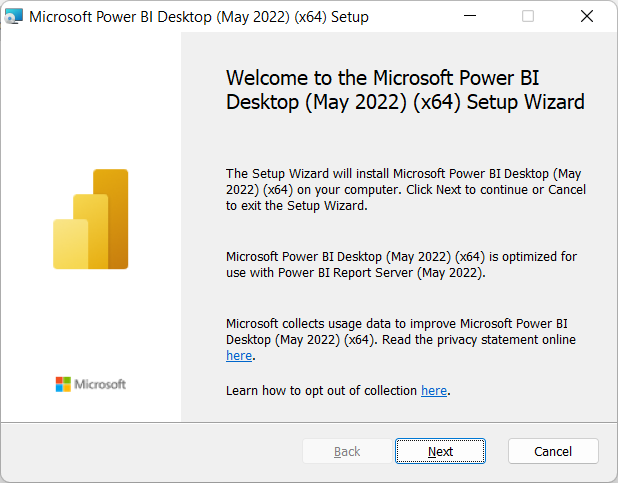Click the window title 'Microsoft Power BI Desktop (May 2022) (x64) Setup'
618x483 pixels.
click(199, 17)
